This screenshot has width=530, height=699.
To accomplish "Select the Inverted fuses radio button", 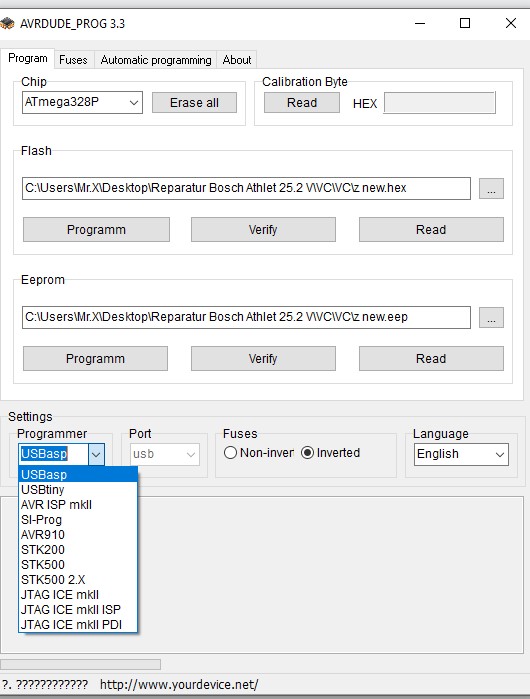I will 308,453.
